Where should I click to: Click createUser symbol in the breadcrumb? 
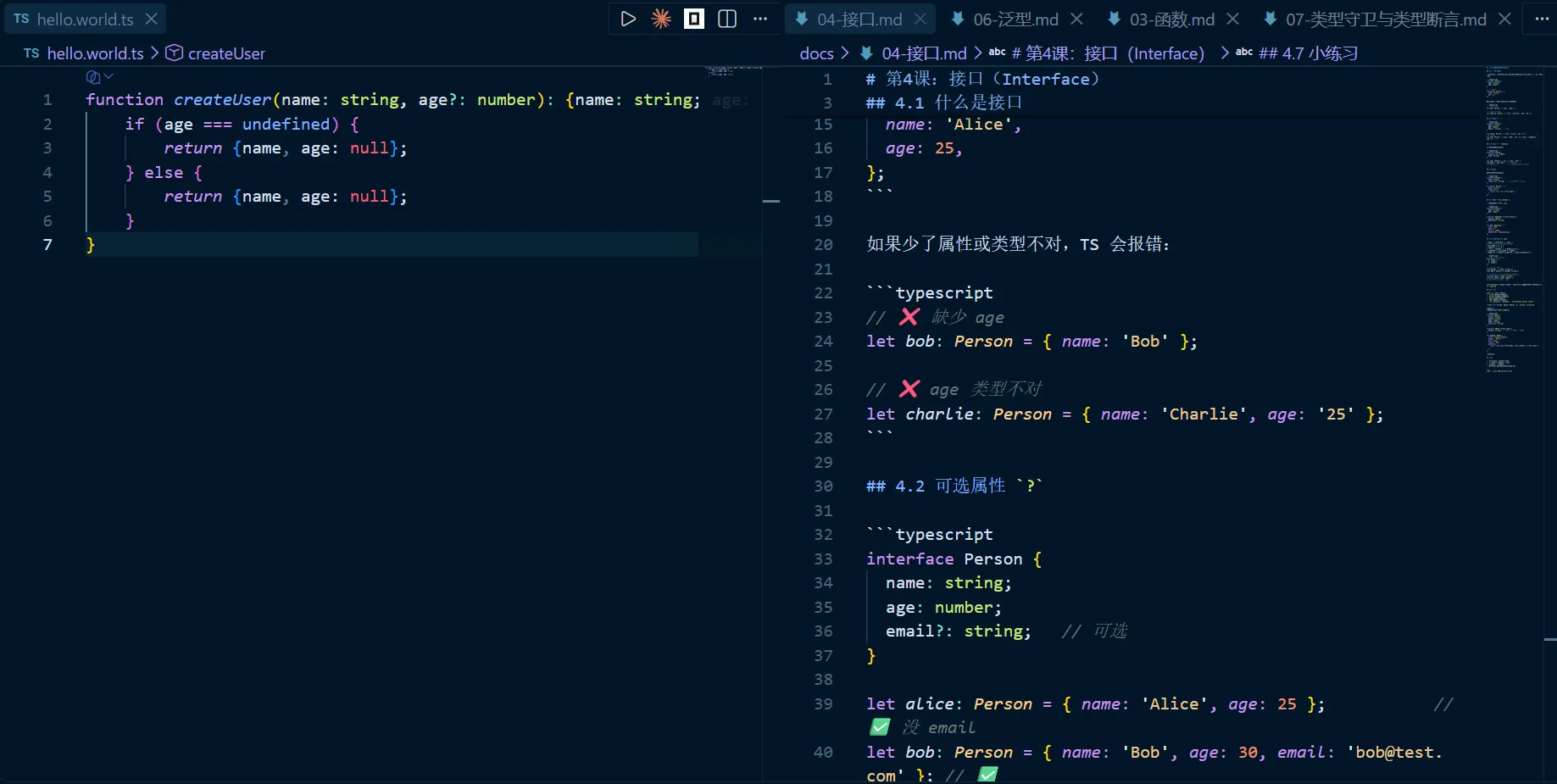226,53
